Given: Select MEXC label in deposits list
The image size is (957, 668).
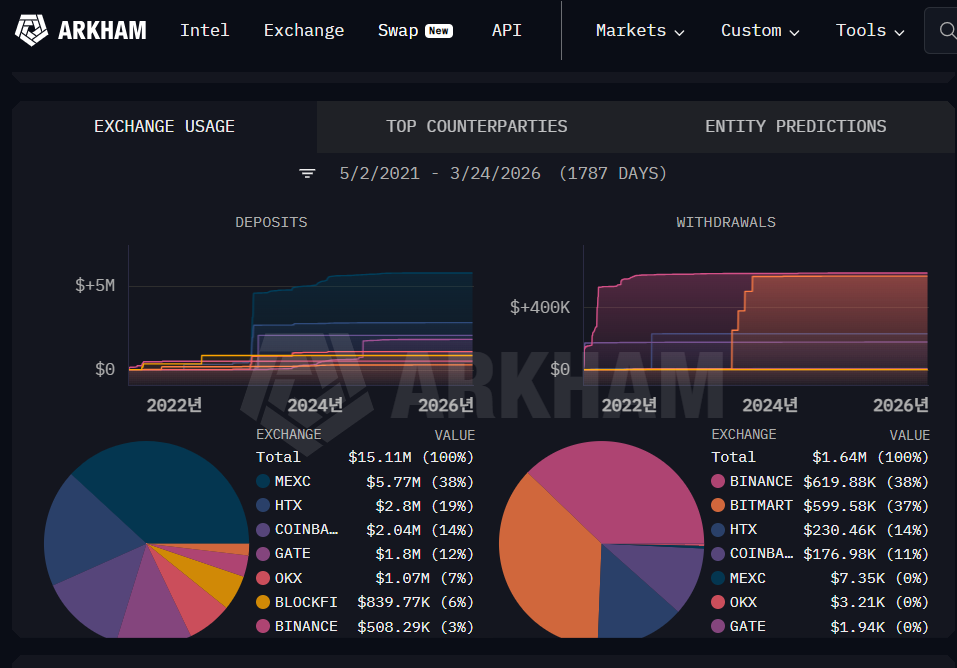Looking at the screenshot, I should [292, 481].
